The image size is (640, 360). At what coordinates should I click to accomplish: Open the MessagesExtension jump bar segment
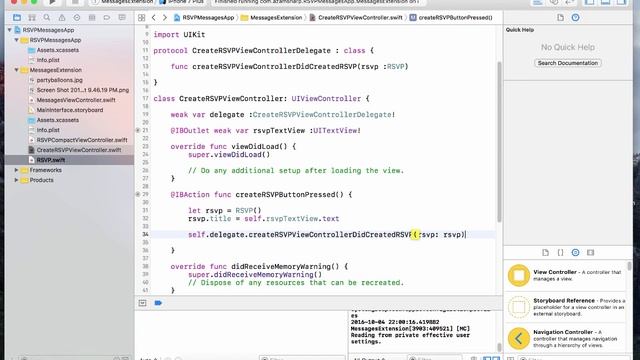click(271, 18)
